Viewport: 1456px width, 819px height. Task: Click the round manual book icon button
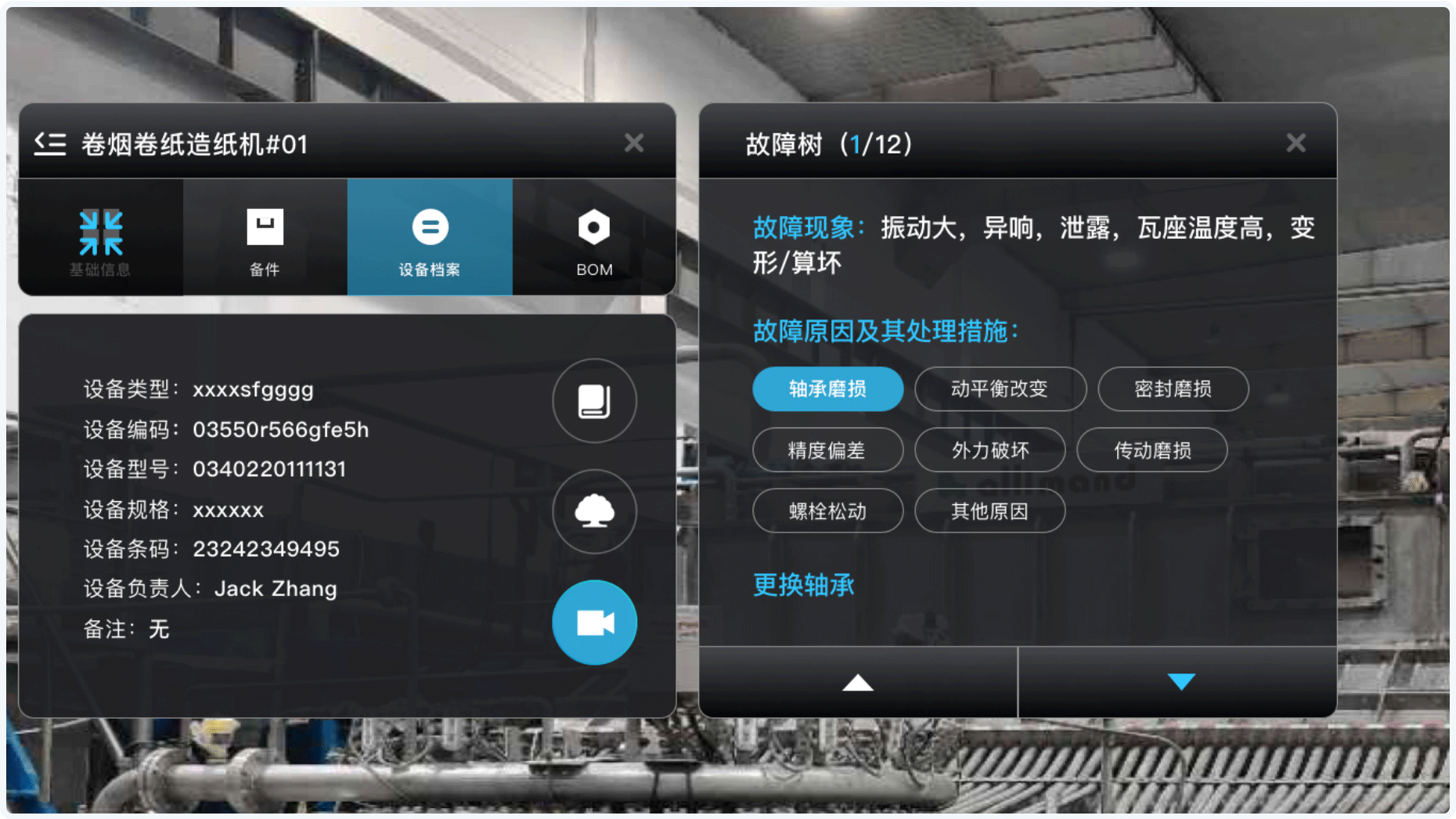tap(594, 401)
